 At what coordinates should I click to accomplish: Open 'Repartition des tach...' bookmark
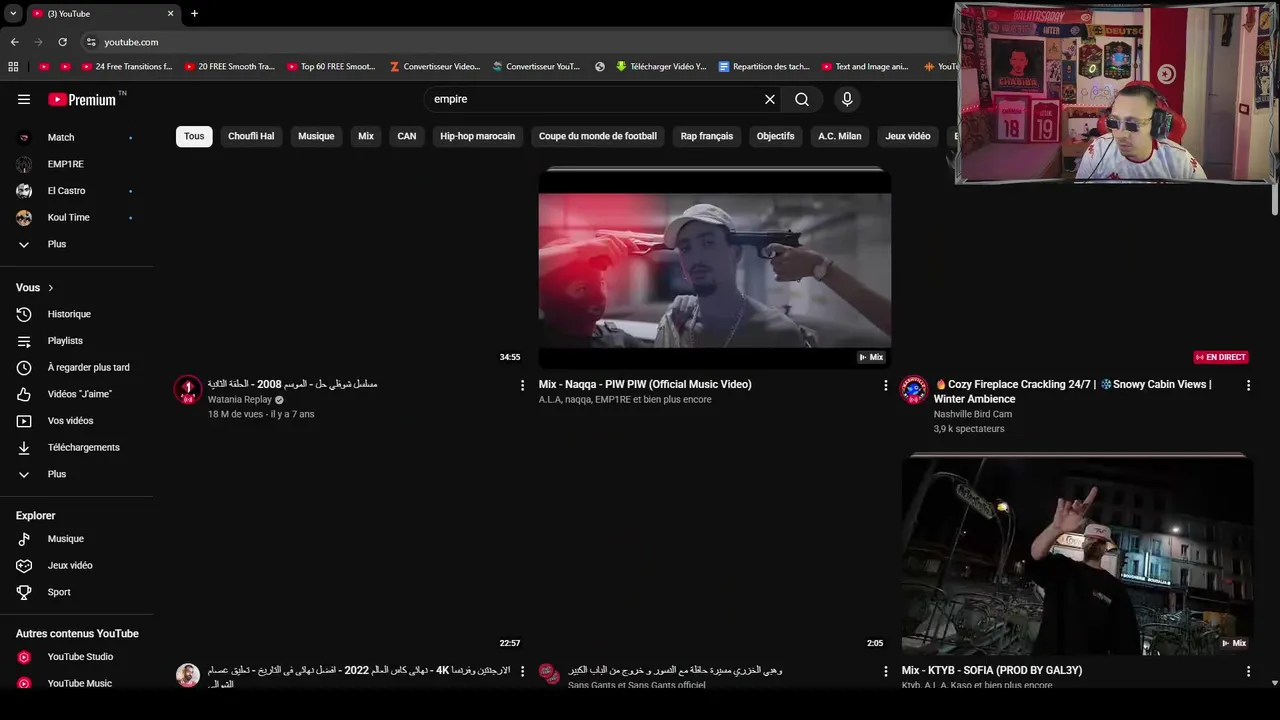[764, 67]
